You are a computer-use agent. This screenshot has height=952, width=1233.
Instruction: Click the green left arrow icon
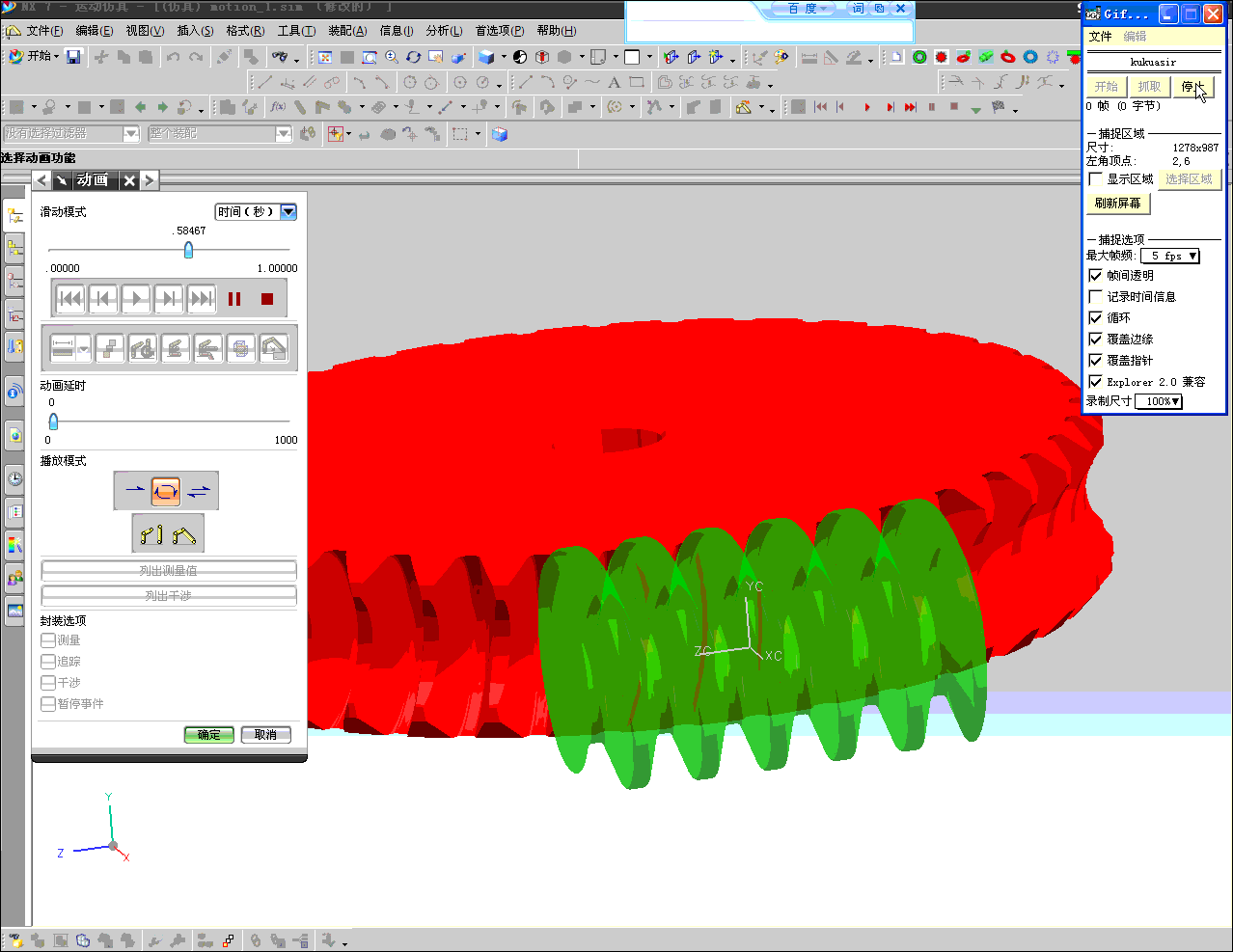[x=141, y=107]
